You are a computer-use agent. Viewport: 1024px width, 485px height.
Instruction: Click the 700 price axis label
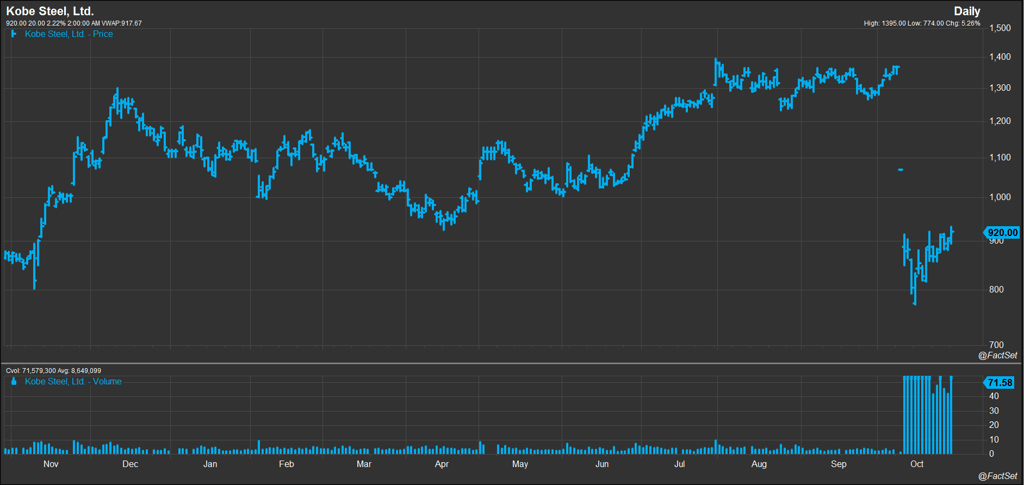coord(997,345)
